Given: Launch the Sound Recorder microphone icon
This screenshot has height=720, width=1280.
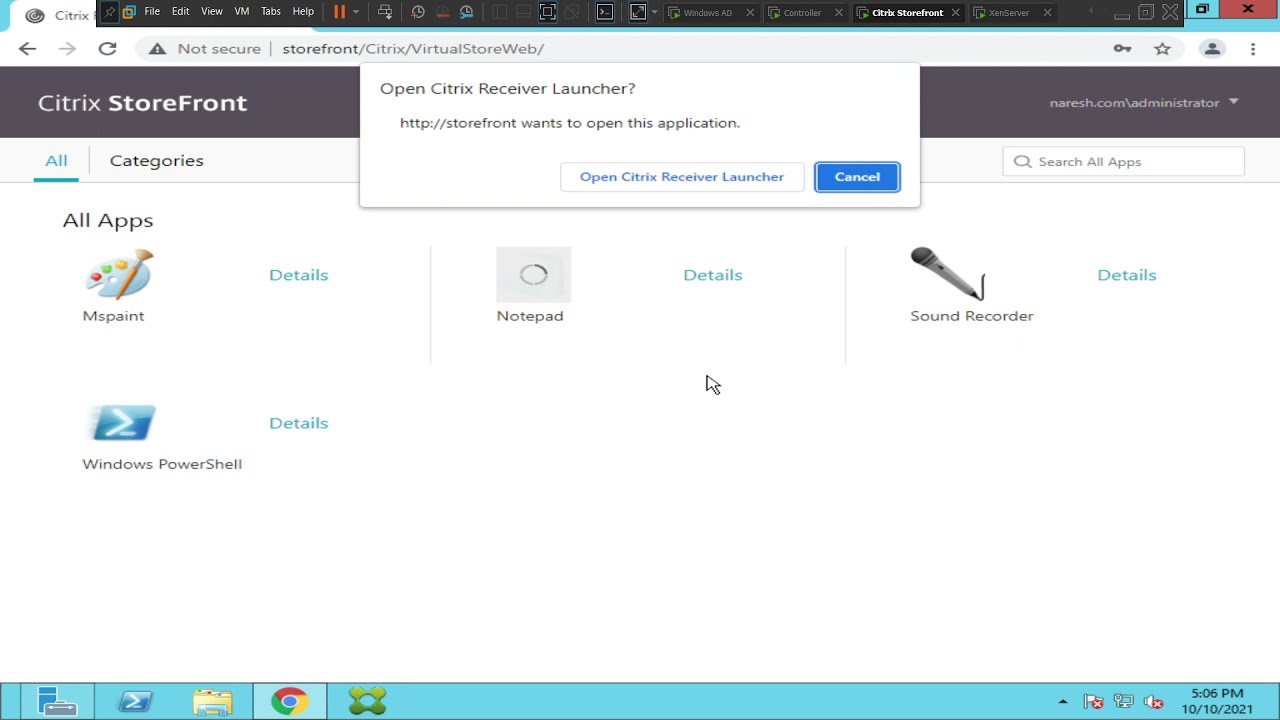Looking at the screenshot, I should click(x=947, y=274).
